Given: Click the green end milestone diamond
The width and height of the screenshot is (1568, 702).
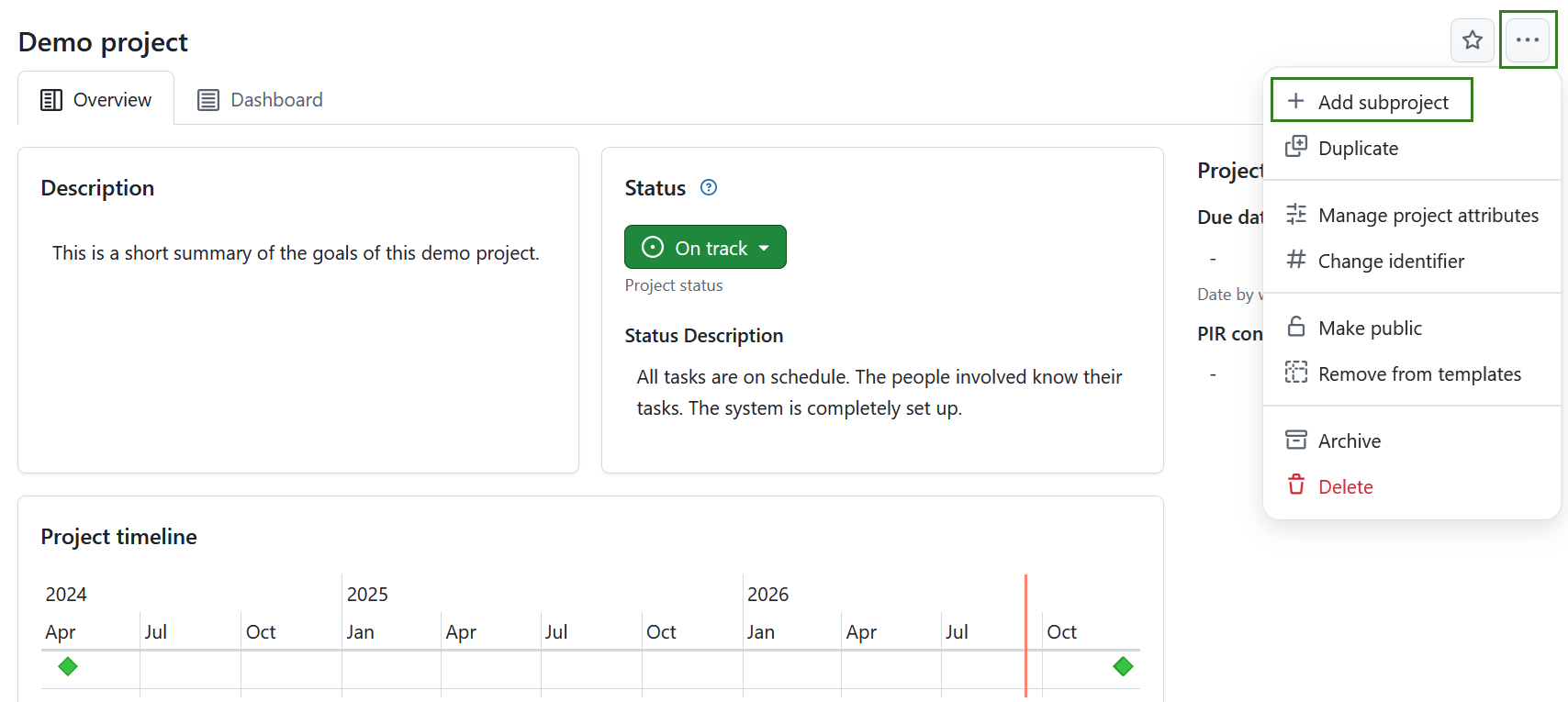Looking at the screenshot, I should click(x=1123, y=666).
